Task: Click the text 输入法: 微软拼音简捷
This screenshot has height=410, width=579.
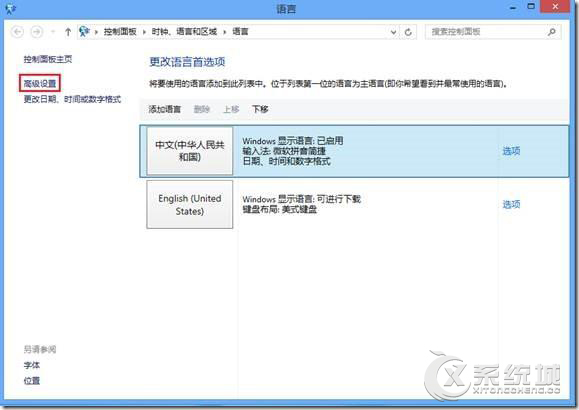Action: coord(284,151)
